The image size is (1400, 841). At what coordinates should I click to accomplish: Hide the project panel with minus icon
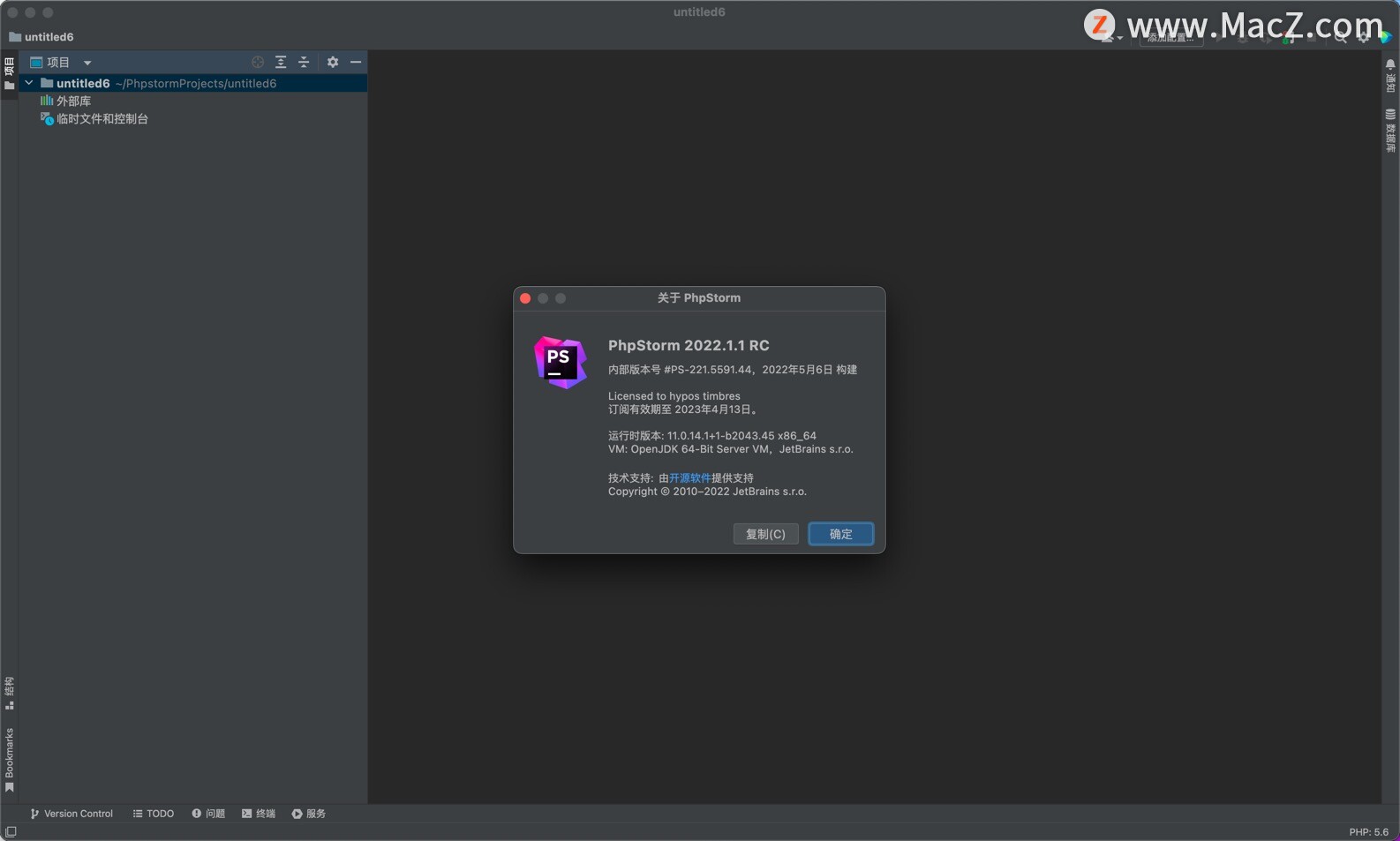(356, 62)
